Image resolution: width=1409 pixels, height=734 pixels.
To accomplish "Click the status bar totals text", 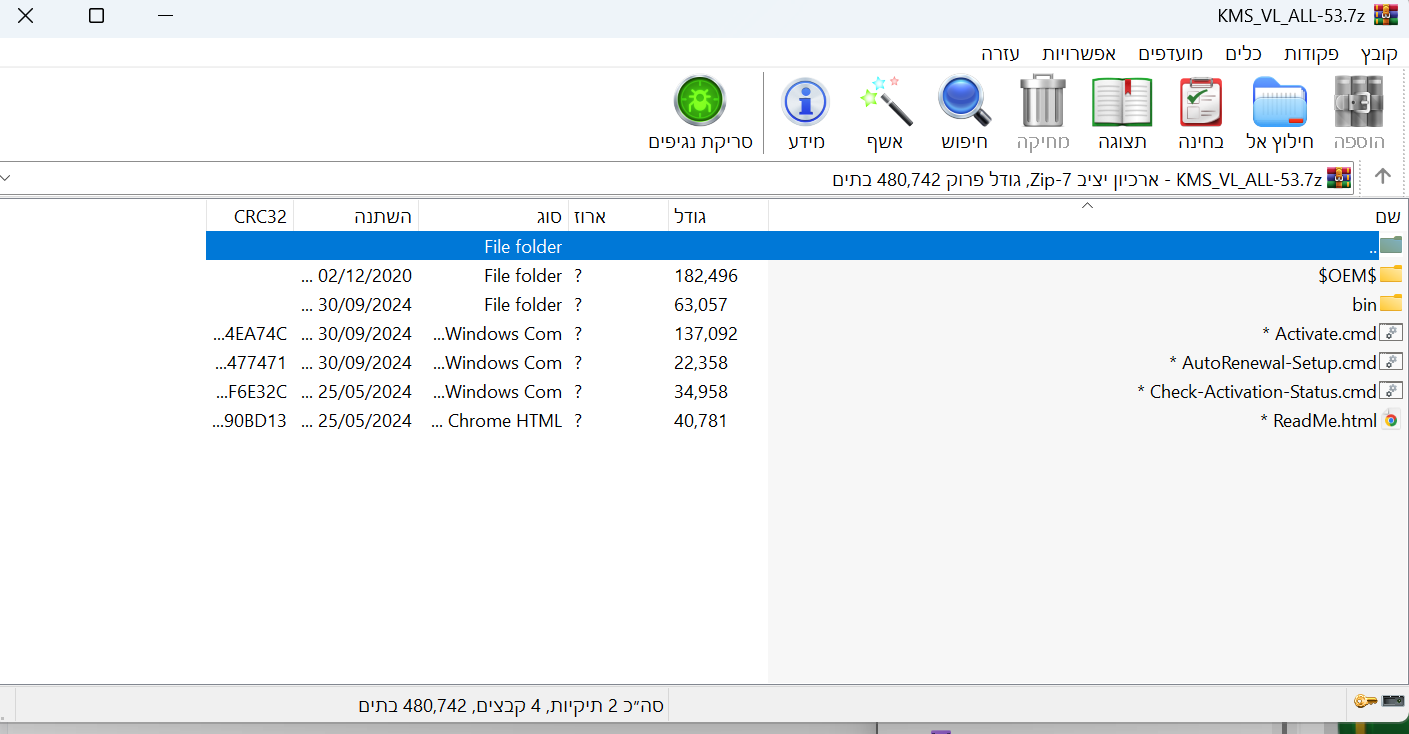I will (x=511, y=706).
